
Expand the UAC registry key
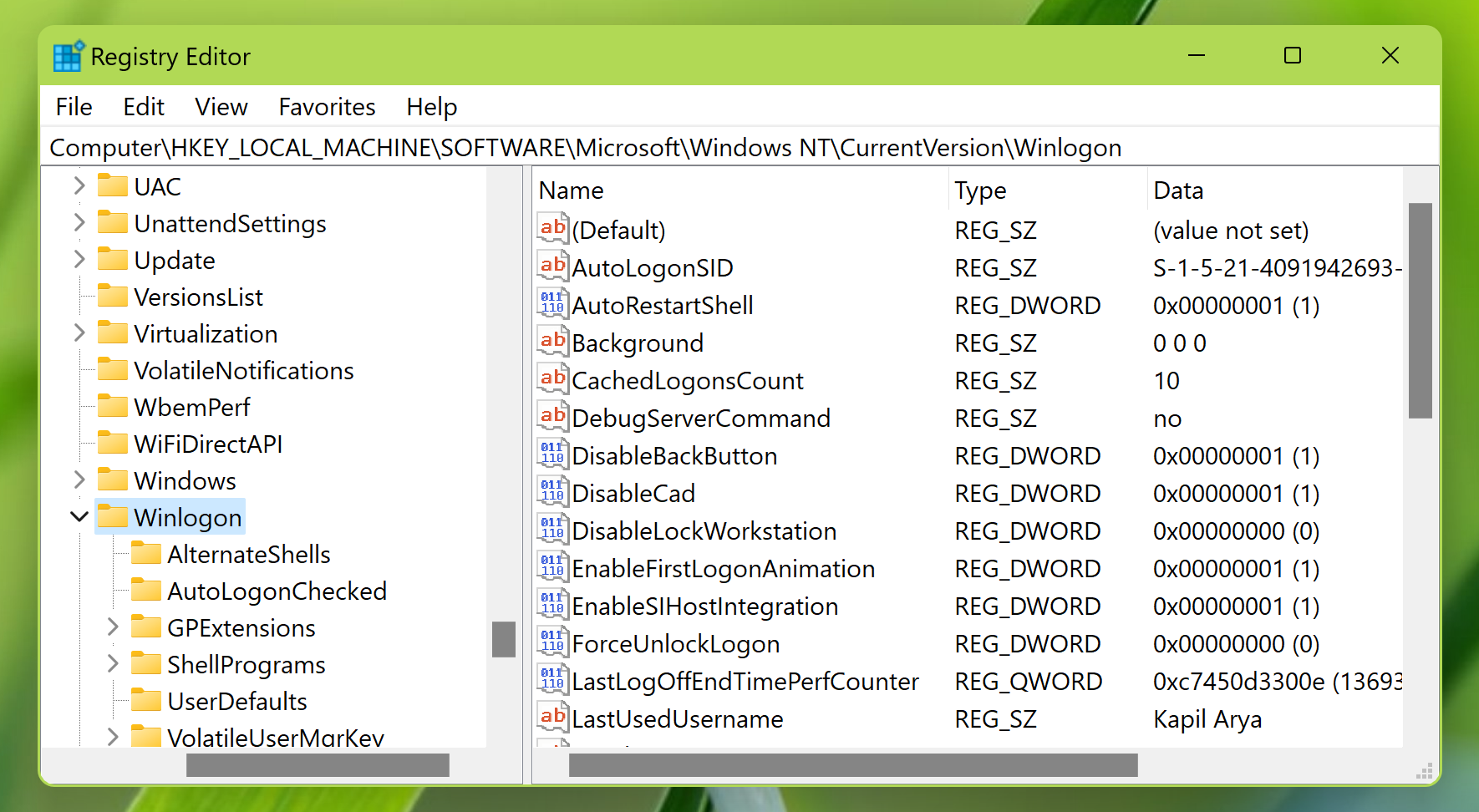pyautogui.click(x=79, y=185)
